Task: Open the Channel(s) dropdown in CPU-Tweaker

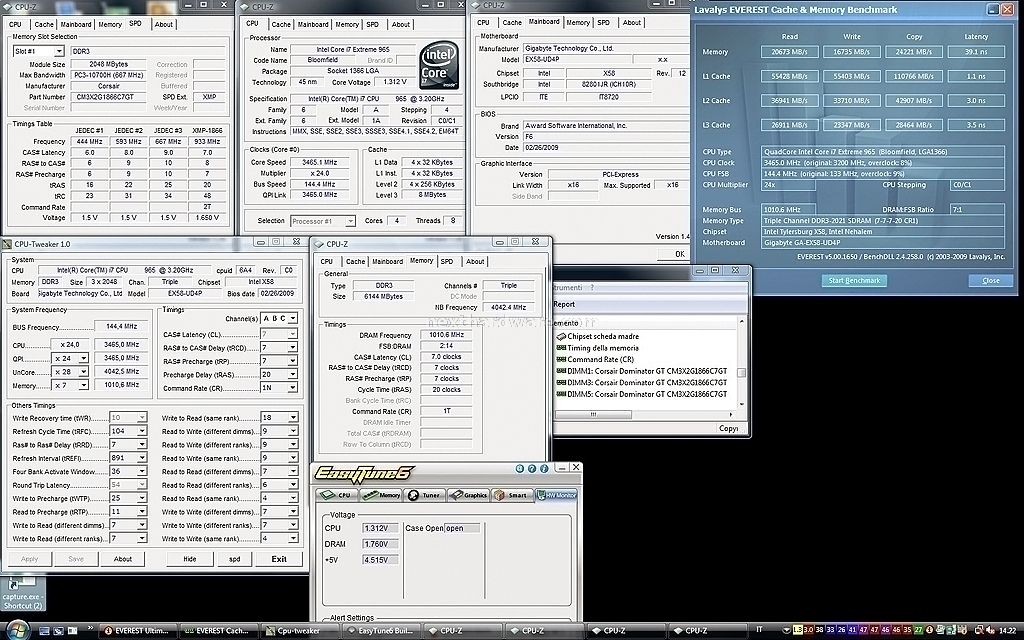Action: click(x=293, y=319)
